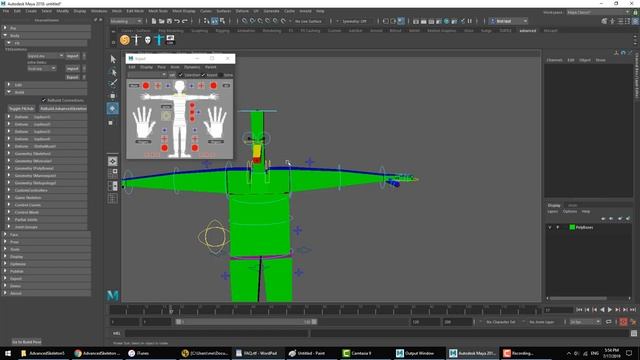640x360 pixels.
Task: Open the No Character Set dropdown
Action: (x=501, y=322)
